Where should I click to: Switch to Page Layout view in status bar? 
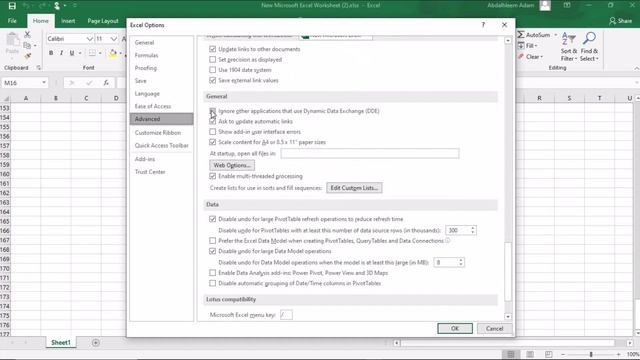coord(530,354)
